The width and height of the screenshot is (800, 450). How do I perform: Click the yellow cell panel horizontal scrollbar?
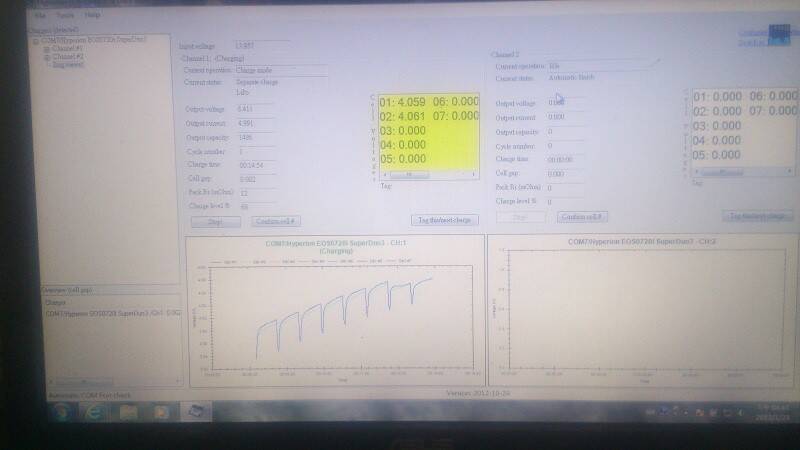429,174
